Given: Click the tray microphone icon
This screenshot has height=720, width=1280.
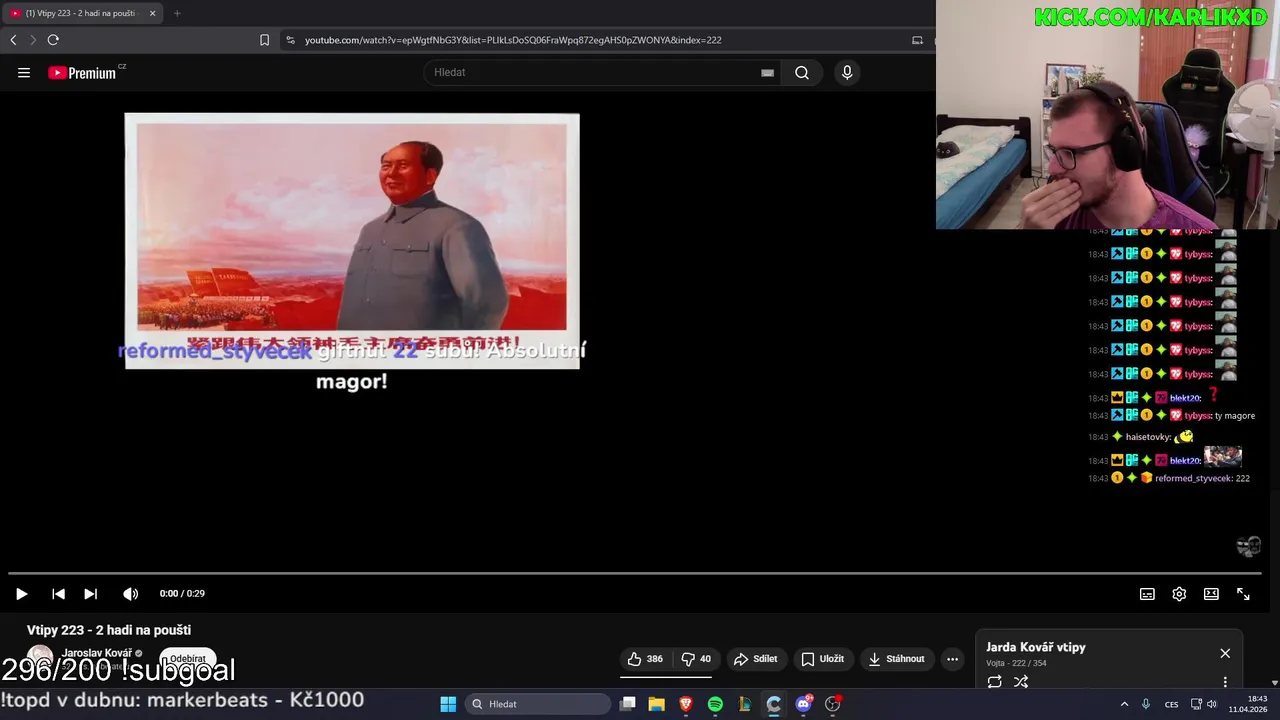Looking at the screenshot, I should pyautogui.click(x=1146, y=704).
